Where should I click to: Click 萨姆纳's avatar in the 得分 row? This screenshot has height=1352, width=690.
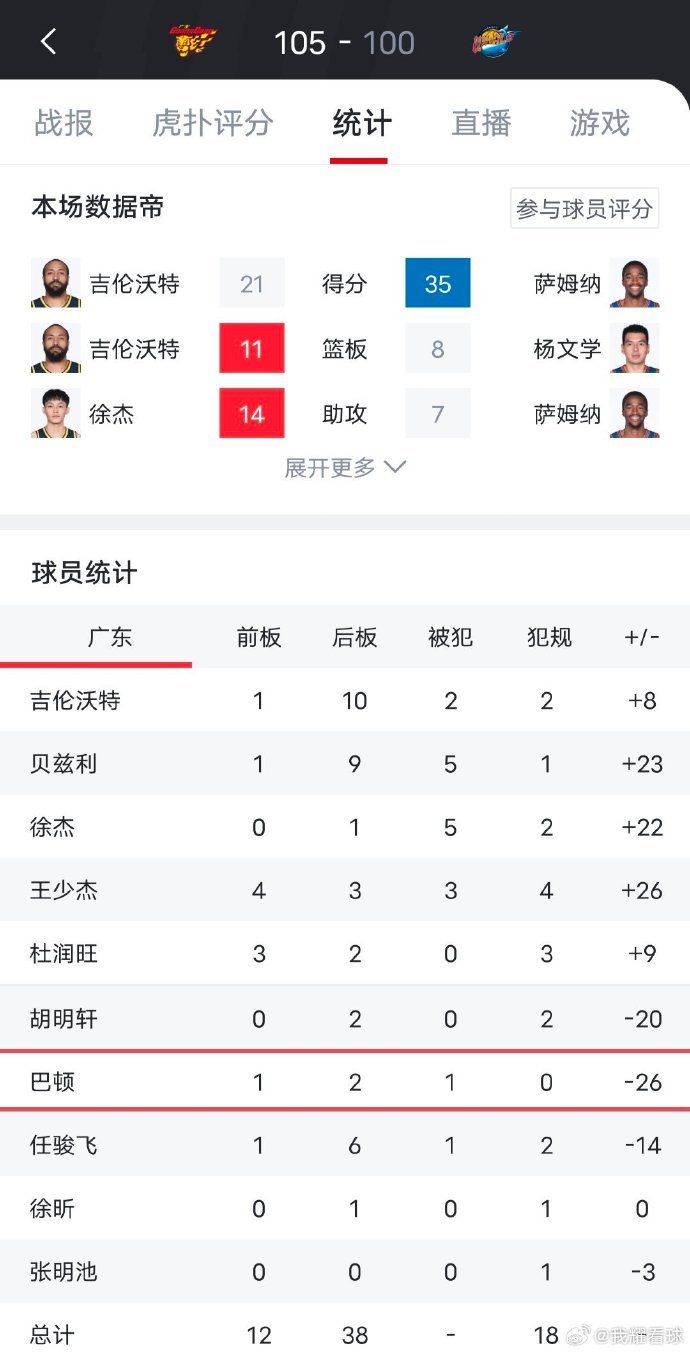coord(636,283)
